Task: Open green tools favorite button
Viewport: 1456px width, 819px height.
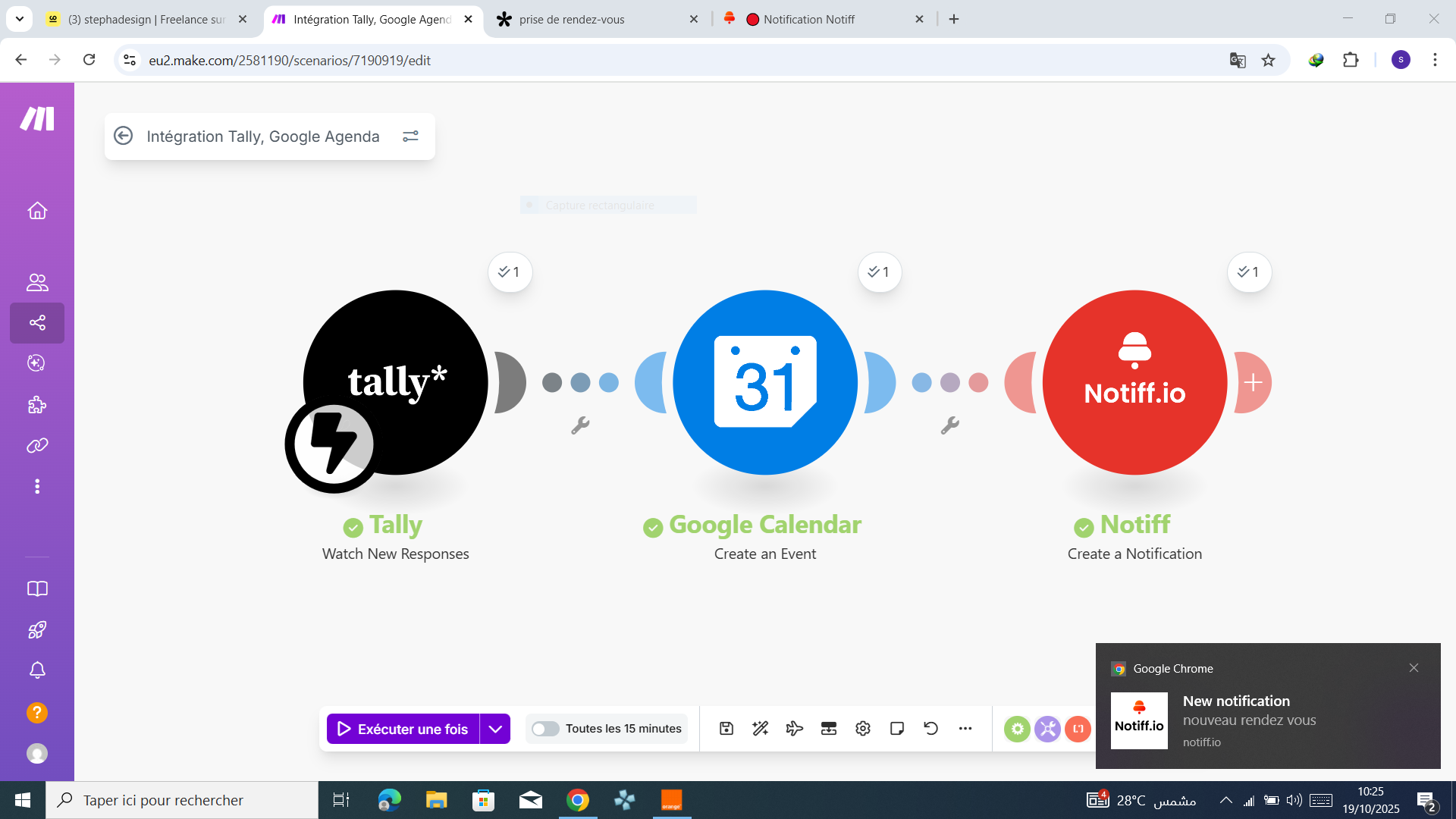Action: tap(1017, 729)
